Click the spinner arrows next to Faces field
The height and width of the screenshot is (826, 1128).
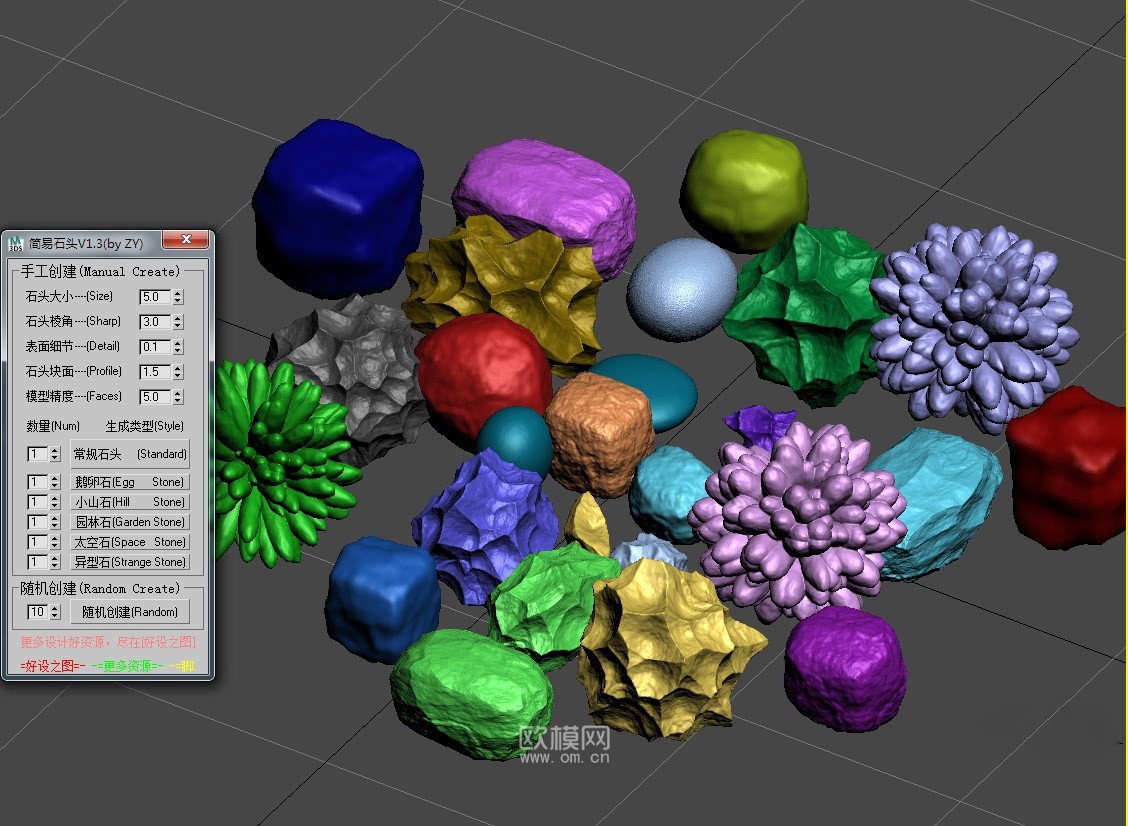point(178,396)
